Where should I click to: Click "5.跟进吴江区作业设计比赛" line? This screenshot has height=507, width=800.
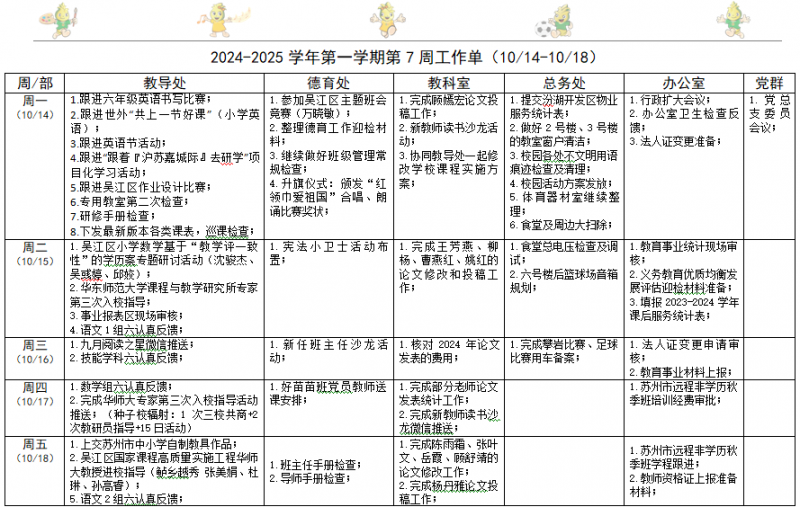(140, 187)
